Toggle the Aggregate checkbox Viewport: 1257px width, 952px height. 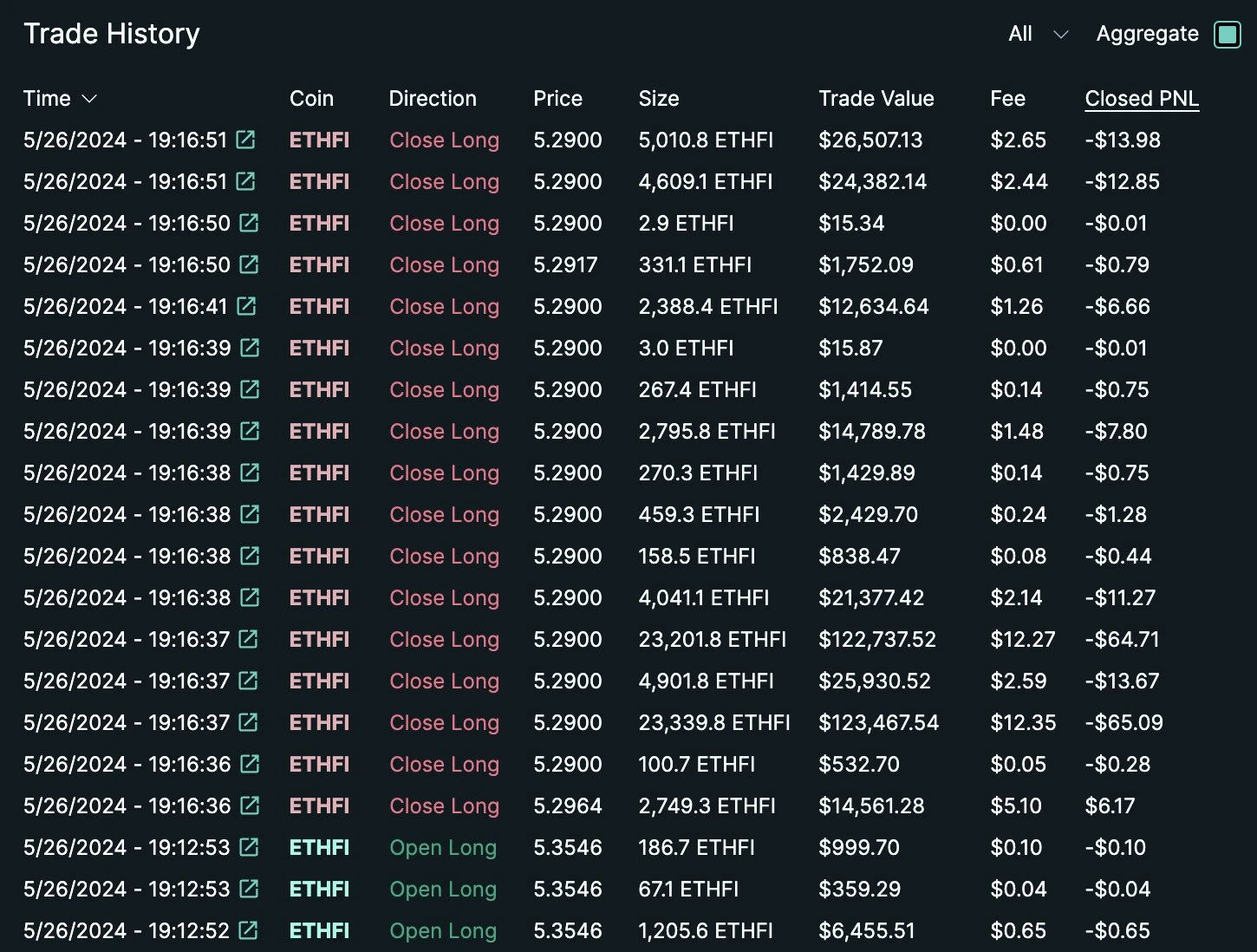pos(1227,35)
